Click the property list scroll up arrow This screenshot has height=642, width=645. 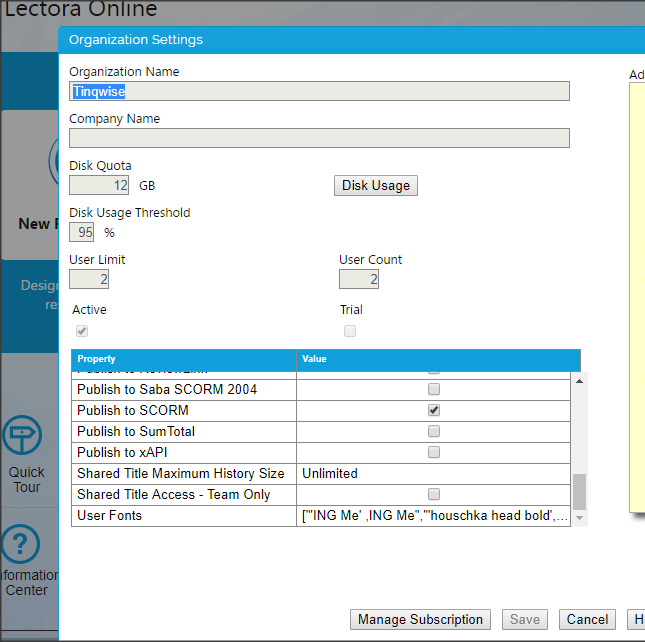tap(579, 381)
